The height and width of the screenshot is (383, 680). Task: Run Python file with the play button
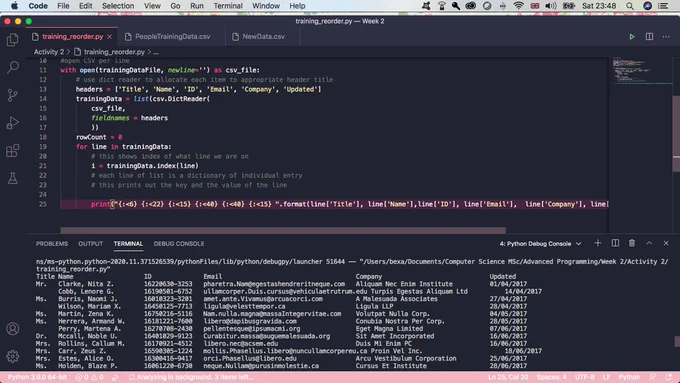point(632,37)
